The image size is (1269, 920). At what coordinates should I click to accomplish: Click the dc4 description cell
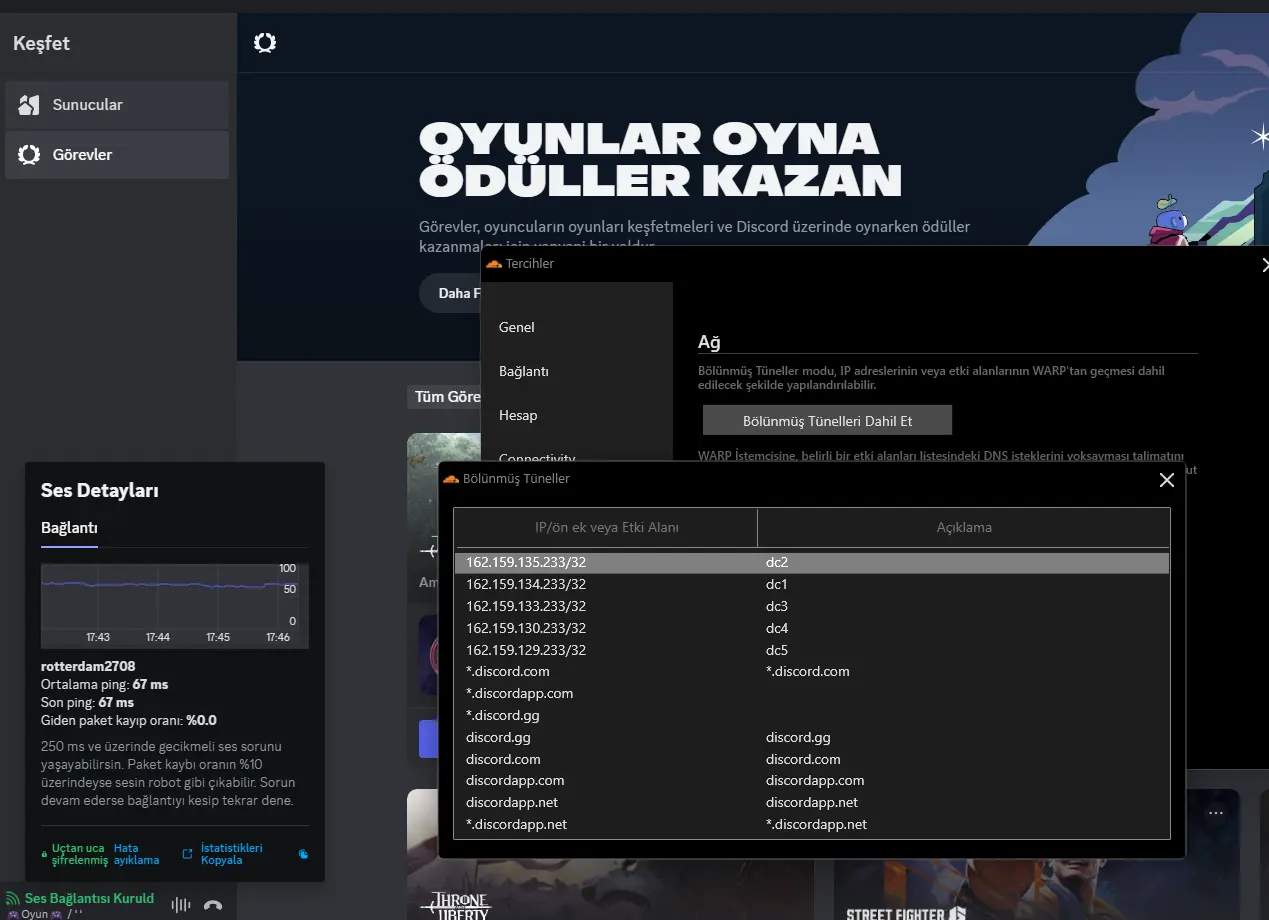(777, 629)
